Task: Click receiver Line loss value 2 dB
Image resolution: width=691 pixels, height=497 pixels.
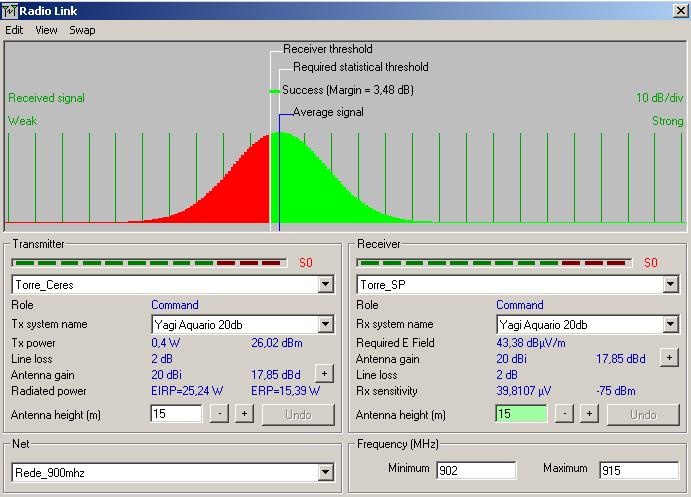Action: [507, 375]
